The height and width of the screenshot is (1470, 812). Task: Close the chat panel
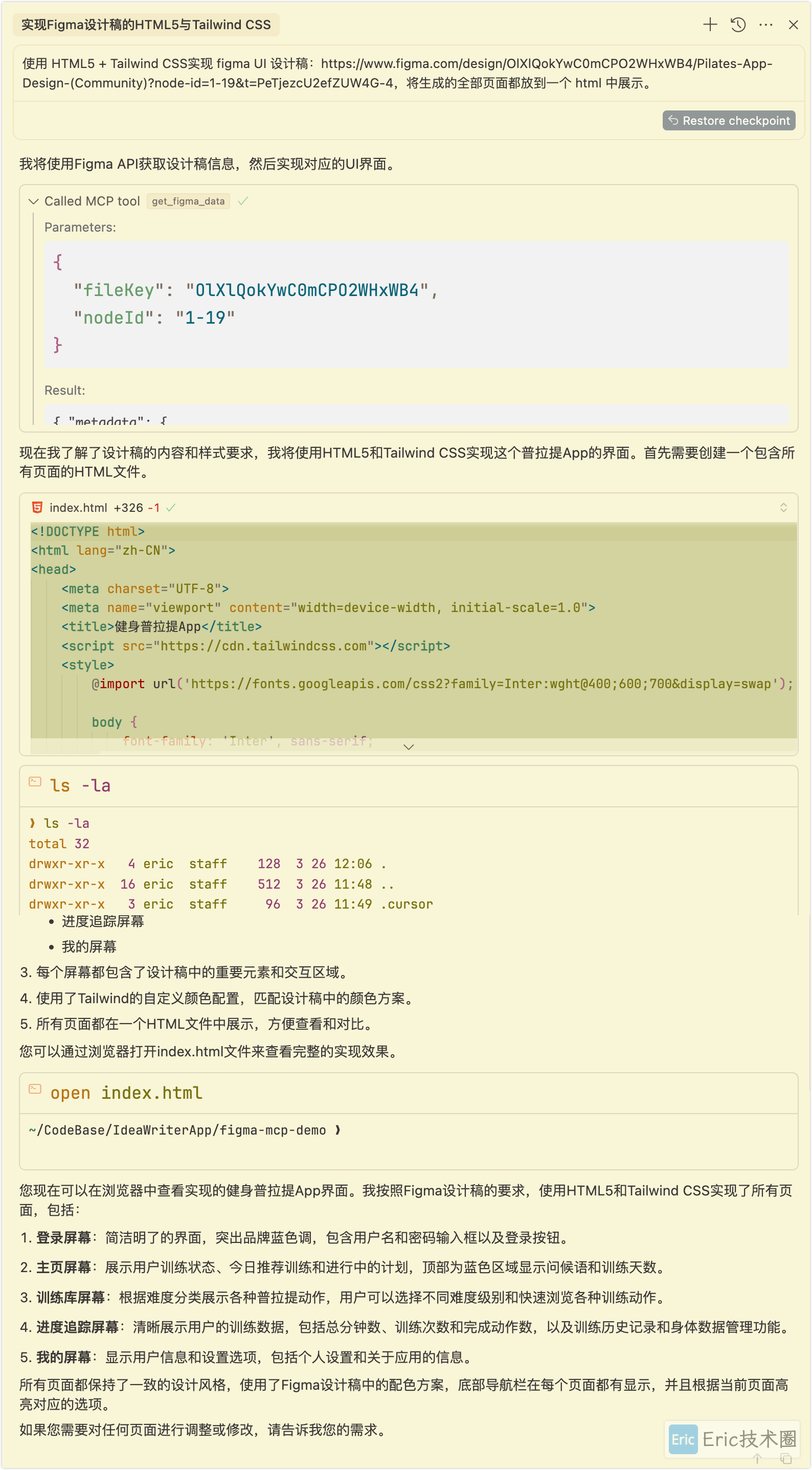793,25
